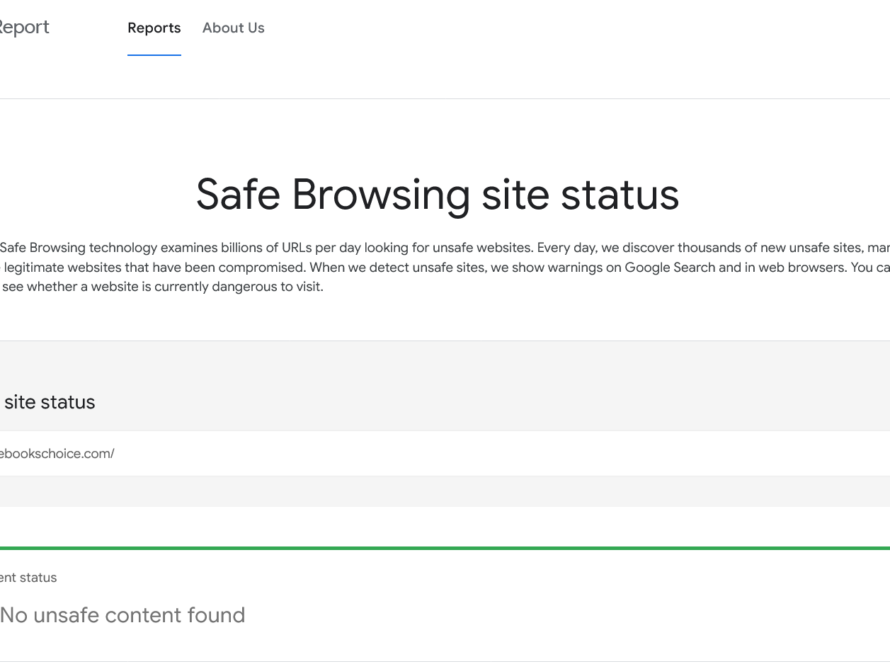Click the blue underline below Reports
This screenshot has width=890, height=664.
point(153,55)
